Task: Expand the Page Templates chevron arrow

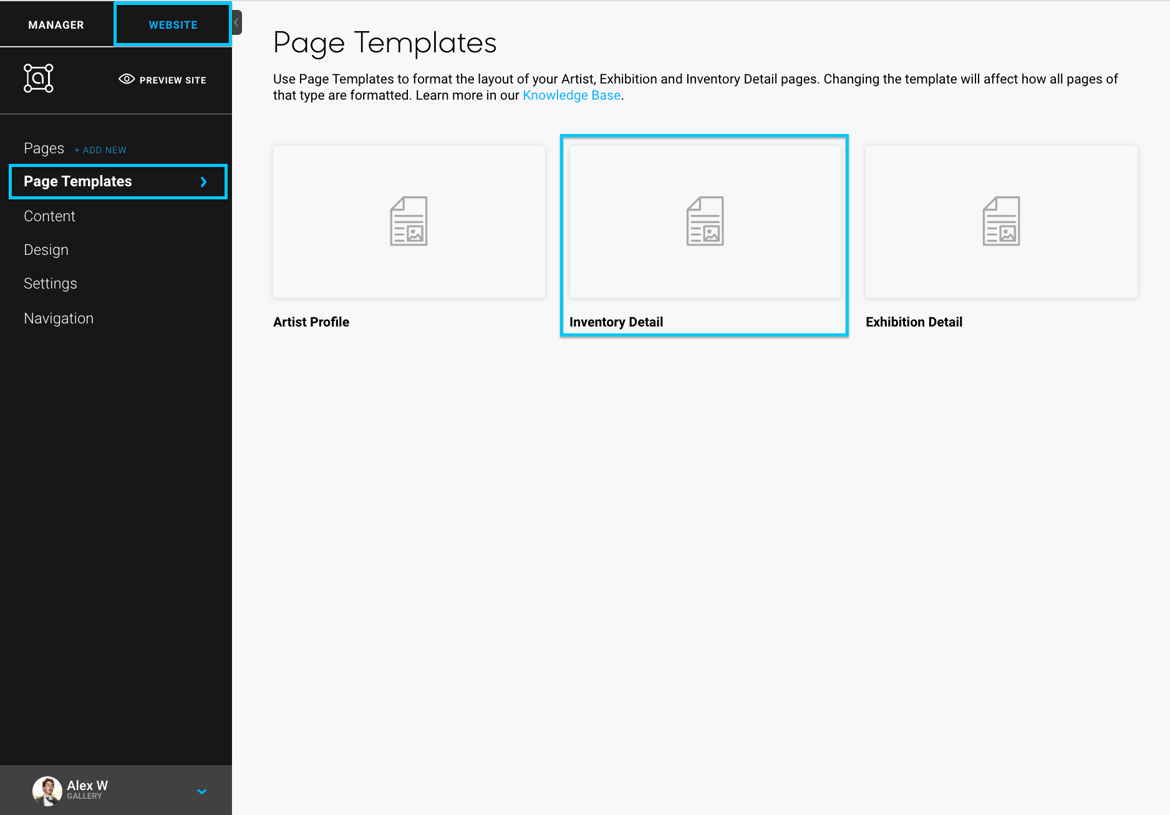Action: 204,182
